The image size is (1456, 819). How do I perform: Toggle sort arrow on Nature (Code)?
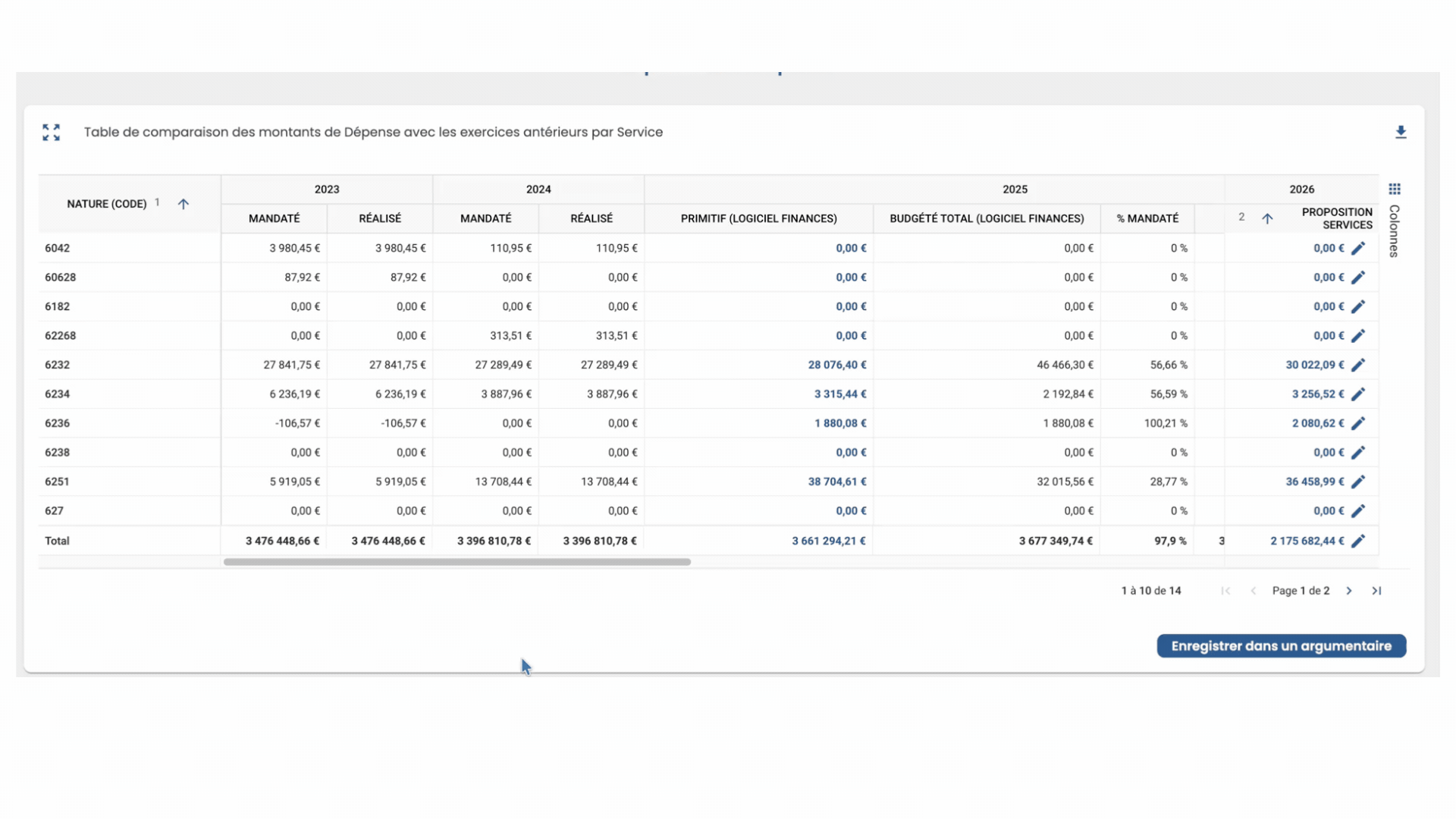tap(183, 204)
